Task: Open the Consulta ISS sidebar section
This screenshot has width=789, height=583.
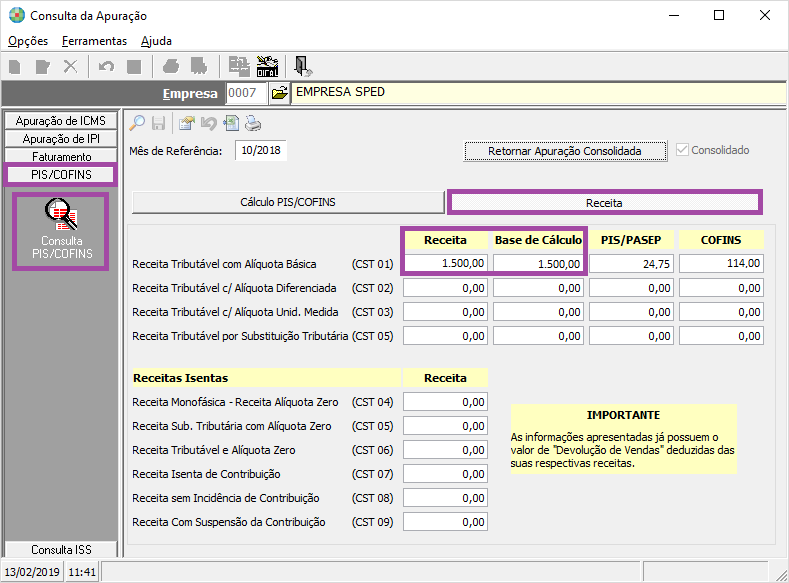Action: 61,549
